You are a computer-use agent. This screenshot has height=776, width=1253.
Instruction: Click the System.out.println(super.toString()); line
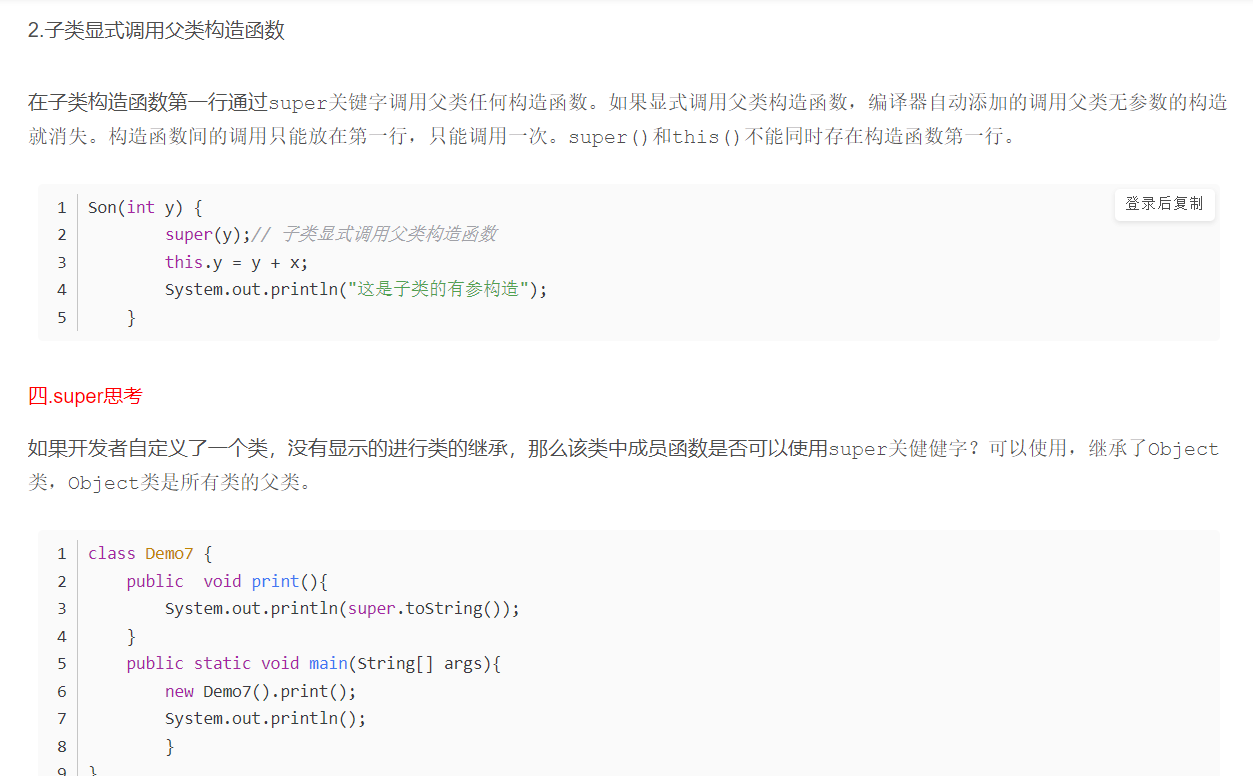343,608
